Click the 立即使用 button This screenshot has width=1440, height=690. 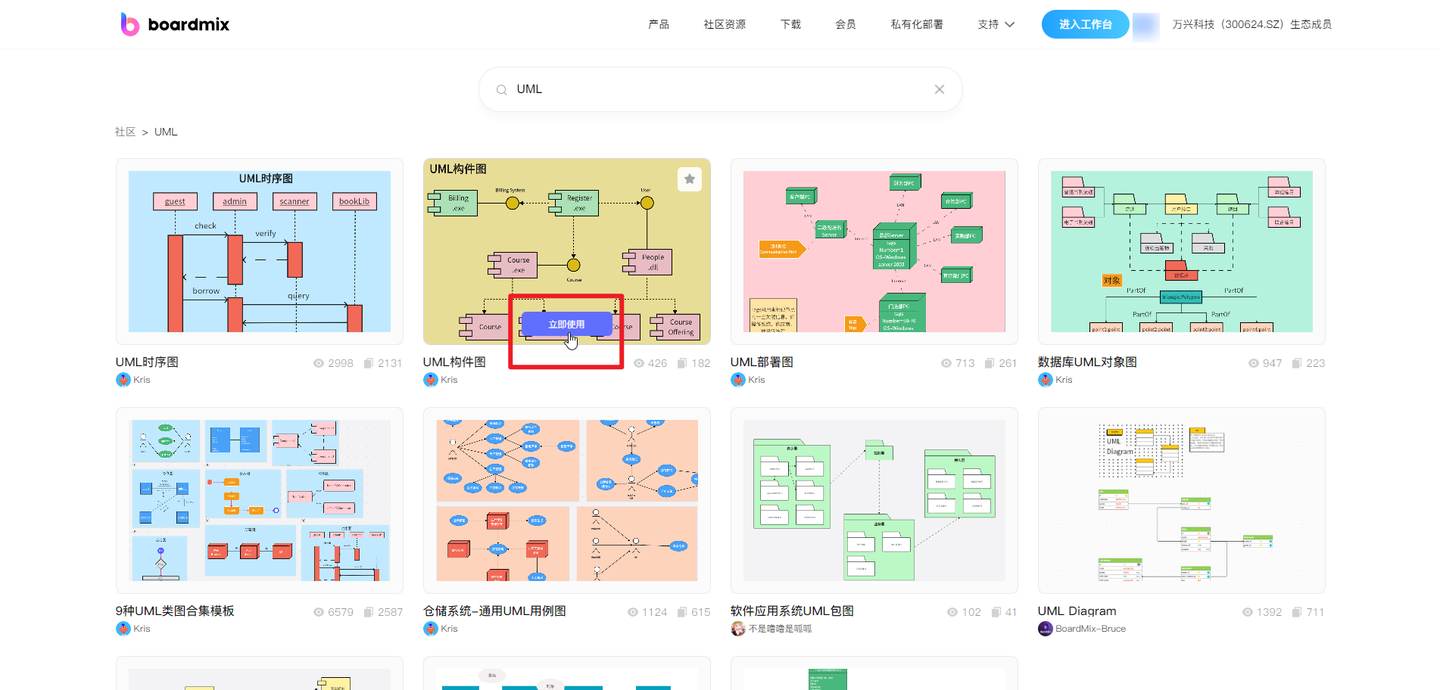[x=566, y=324]
